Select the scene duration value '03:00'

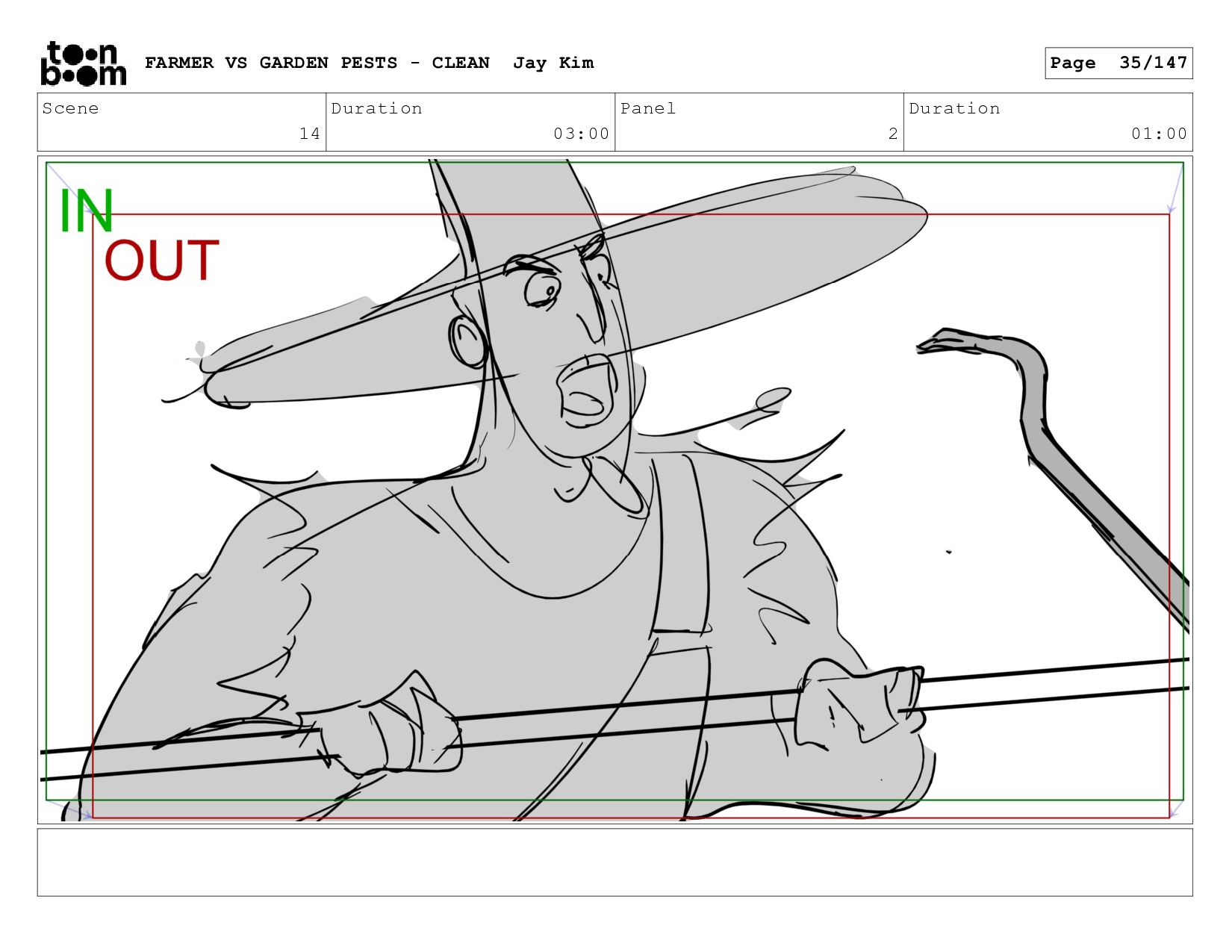582,134
